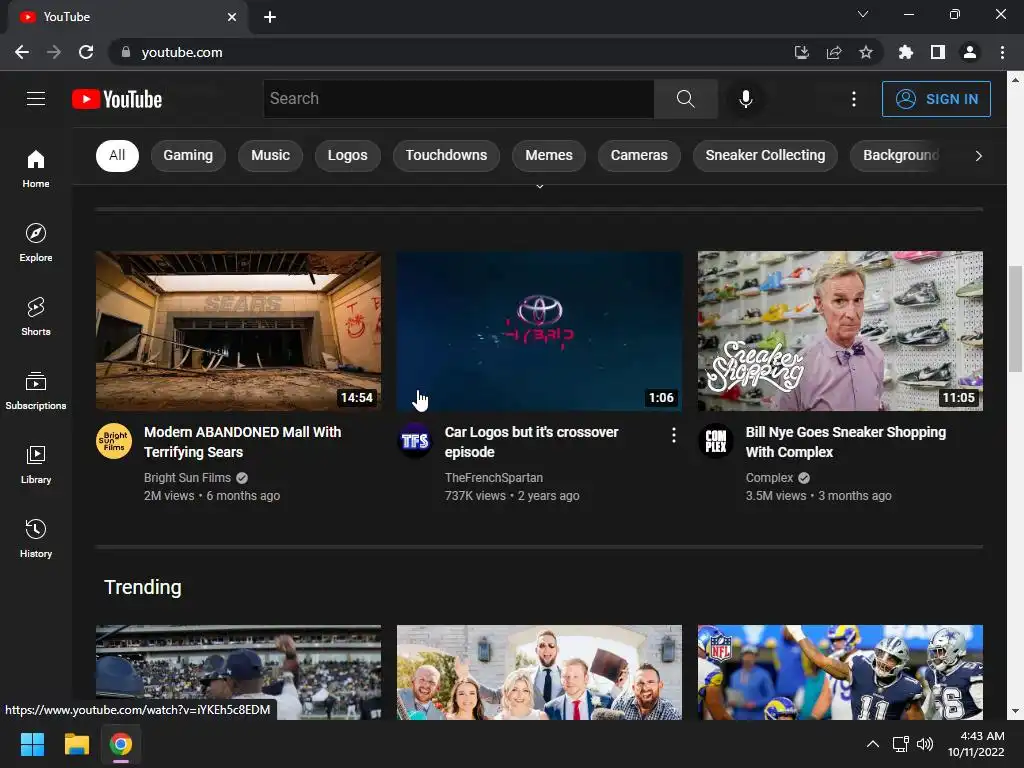The height and width of the screenshot is (768, 1024).
Task: Visit Bright Sun Films channel name
Action: point(187,478)
